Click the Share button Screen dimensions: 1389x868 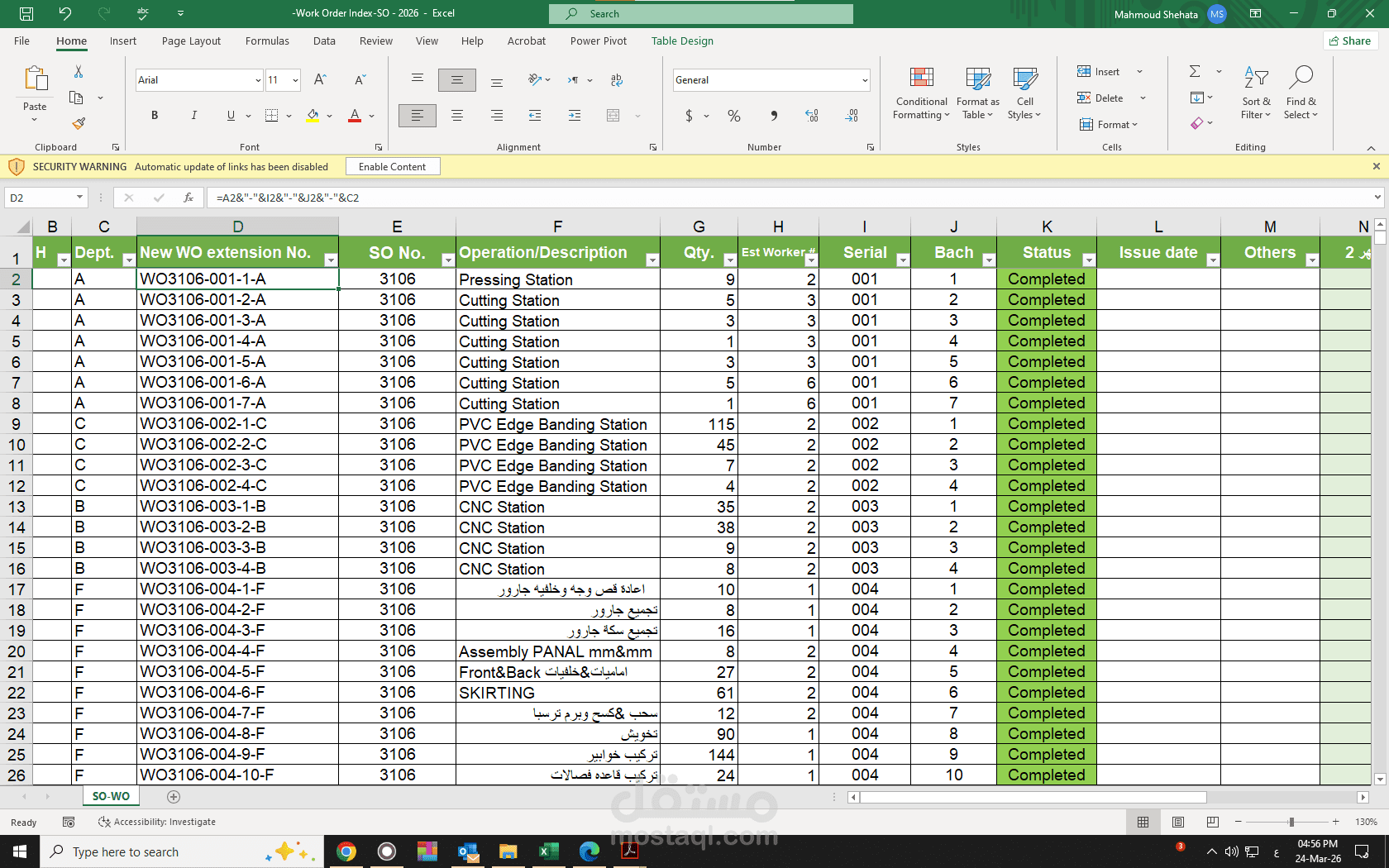point(1350,41)
